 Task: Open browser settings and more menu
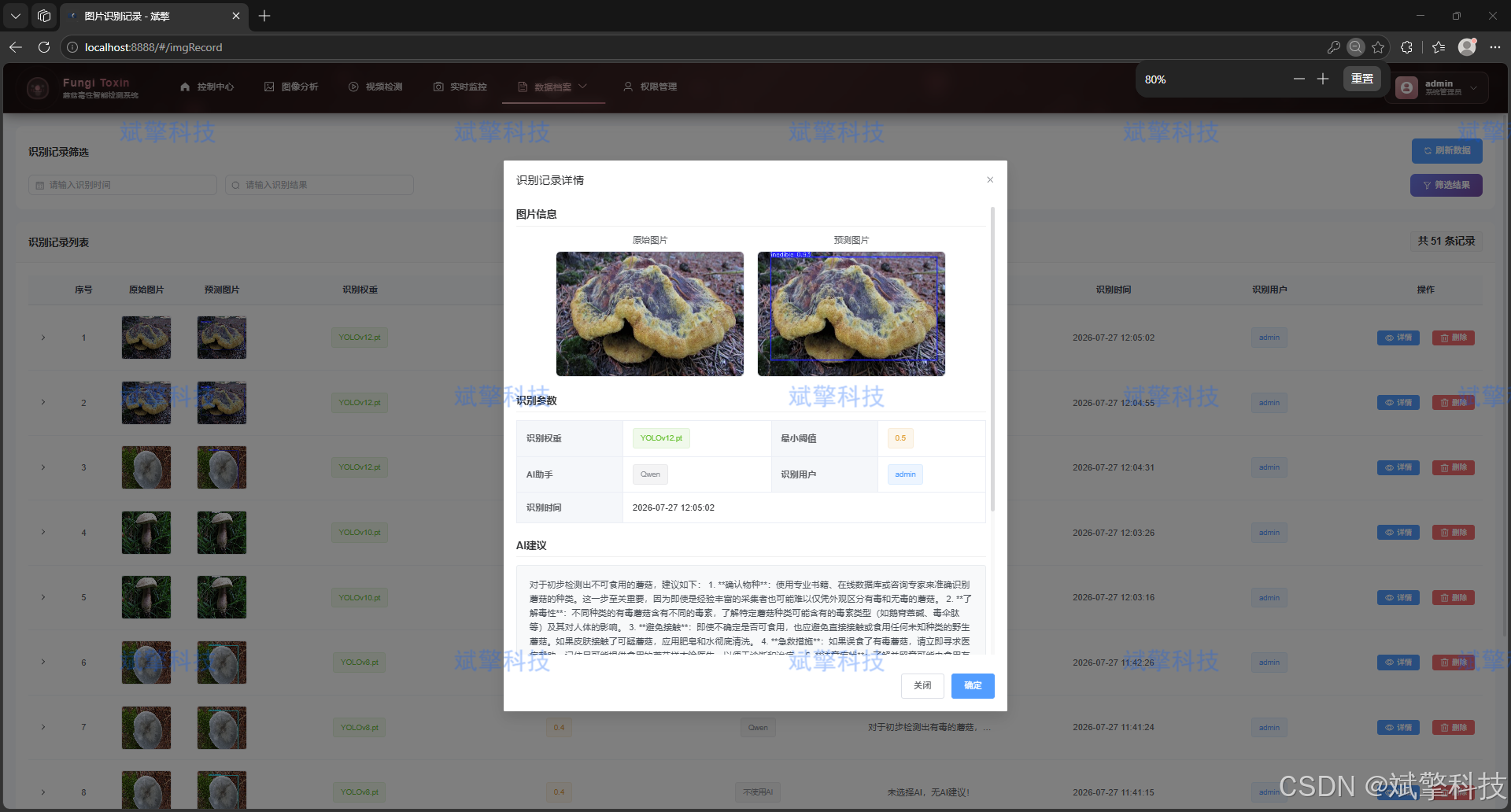[1495, 47]
